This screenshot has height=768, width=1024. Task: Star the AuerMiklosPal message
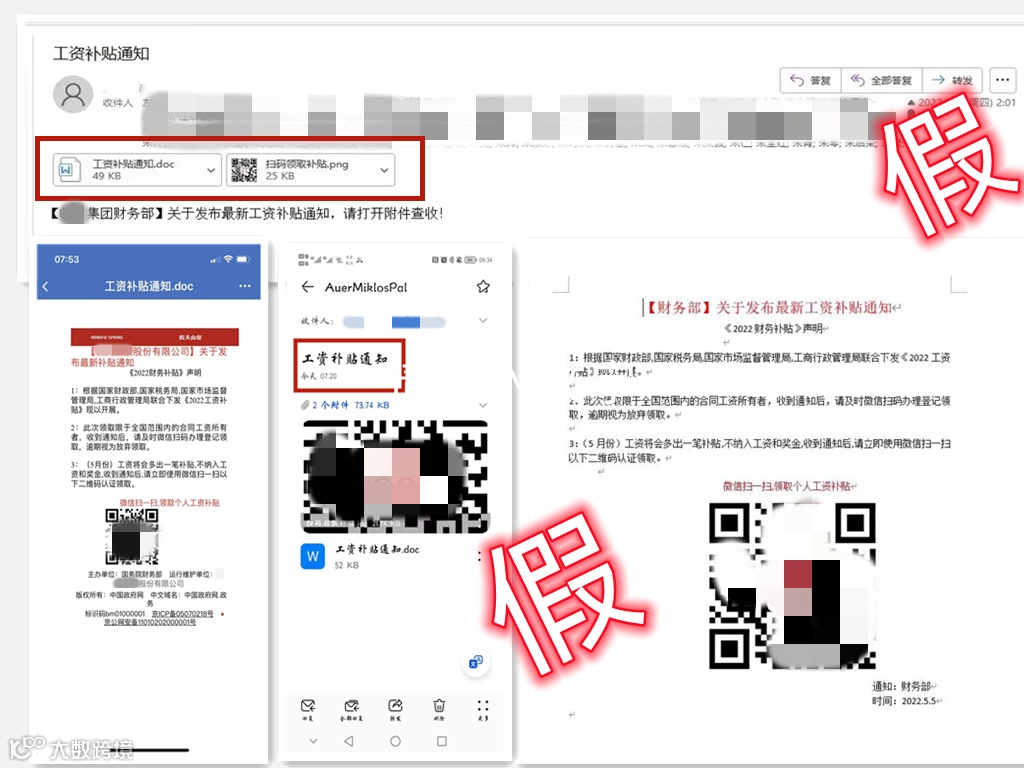click(483, 287)
